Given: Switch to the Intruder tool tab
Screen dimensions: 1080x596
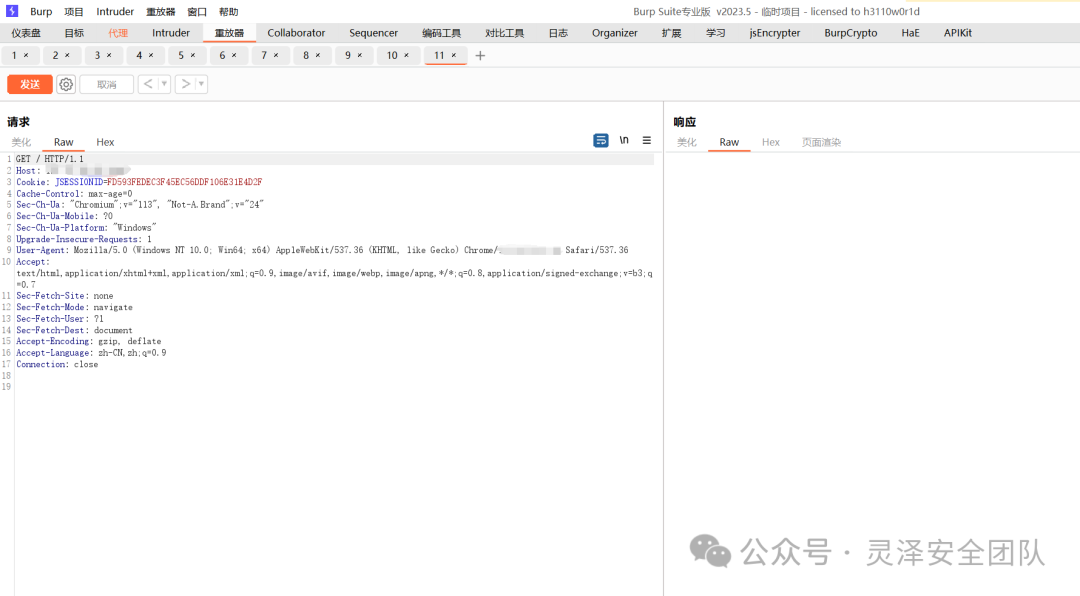Looking at the screenshot, I should (171, 33).
